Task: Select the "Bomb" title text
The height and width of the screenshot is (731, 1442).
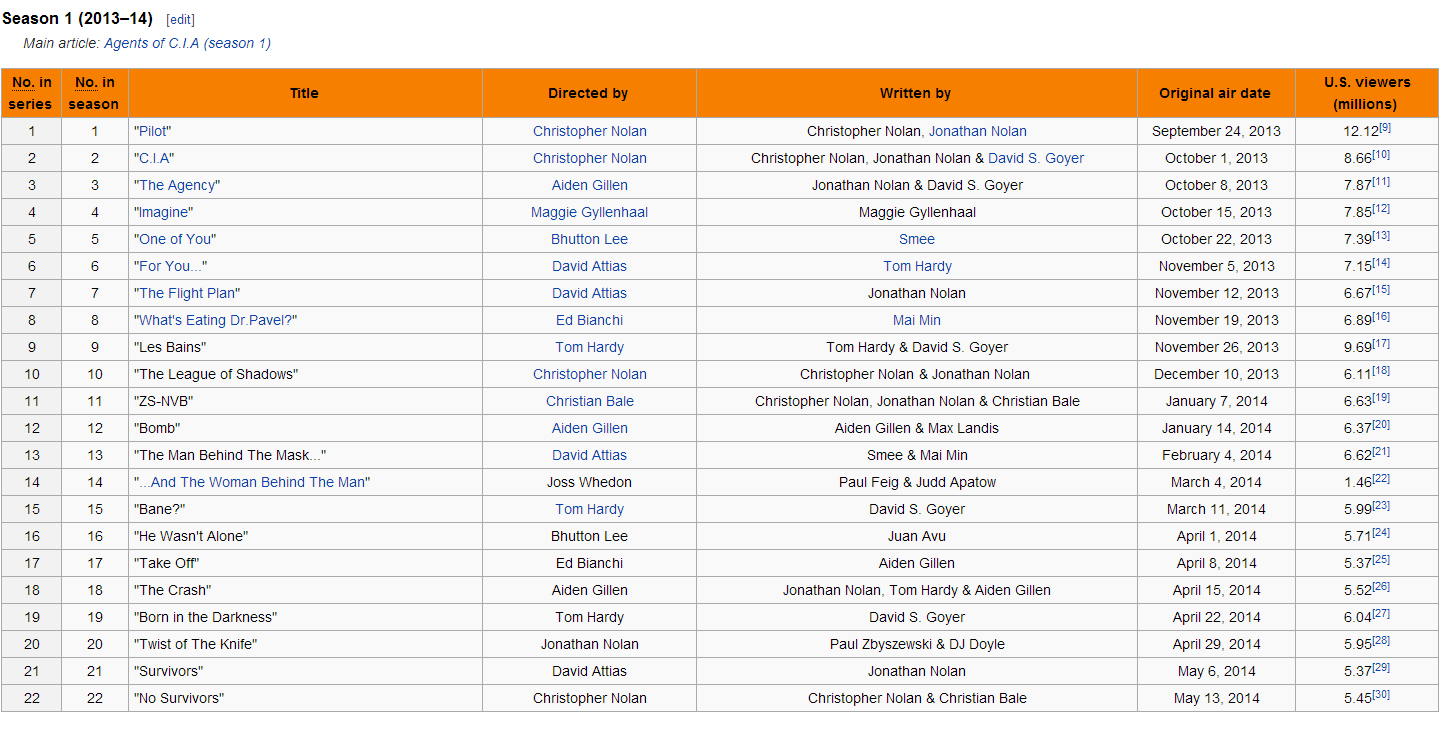Action: tap(157, 428)
